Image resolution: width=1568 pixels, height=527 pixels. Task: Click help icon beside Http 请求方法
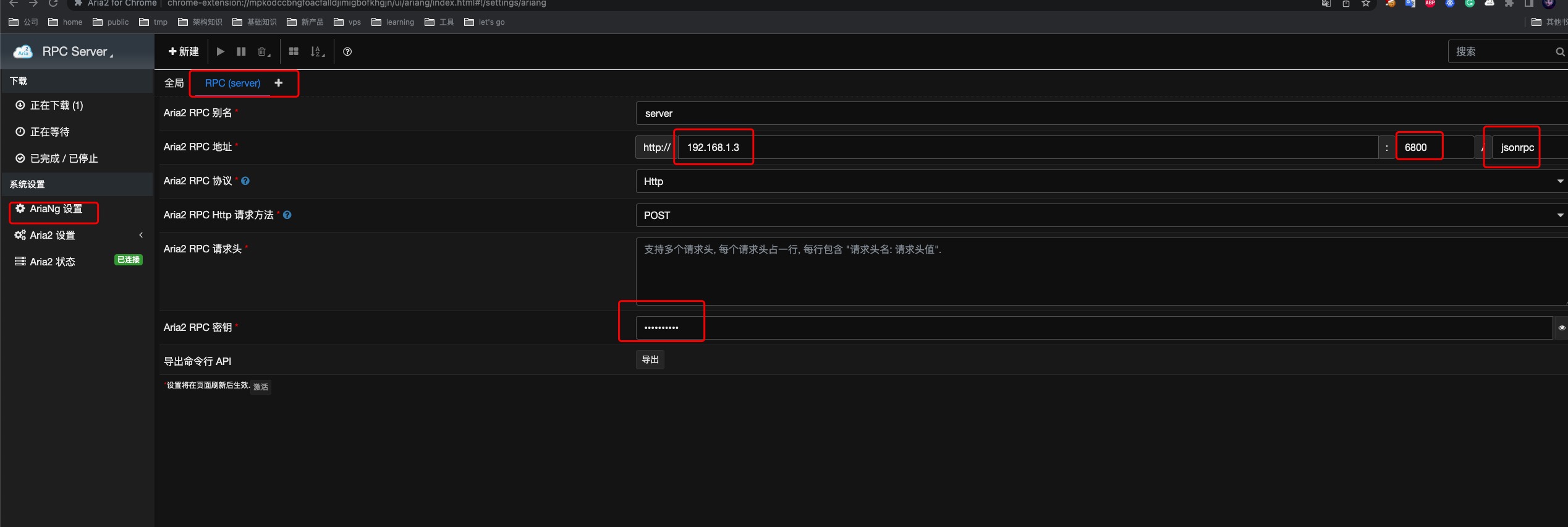pyautogui.click(x=287, y=215)
